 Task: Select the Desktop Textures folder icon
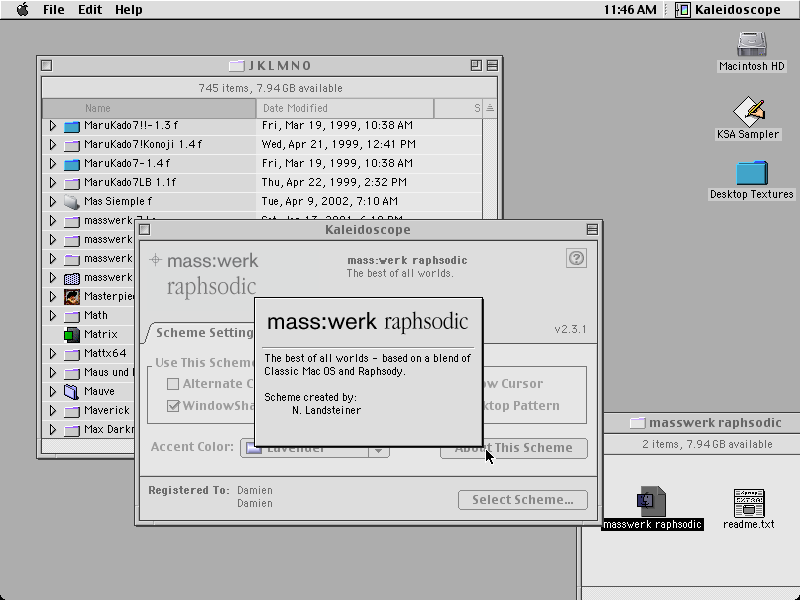coord(752,173)
